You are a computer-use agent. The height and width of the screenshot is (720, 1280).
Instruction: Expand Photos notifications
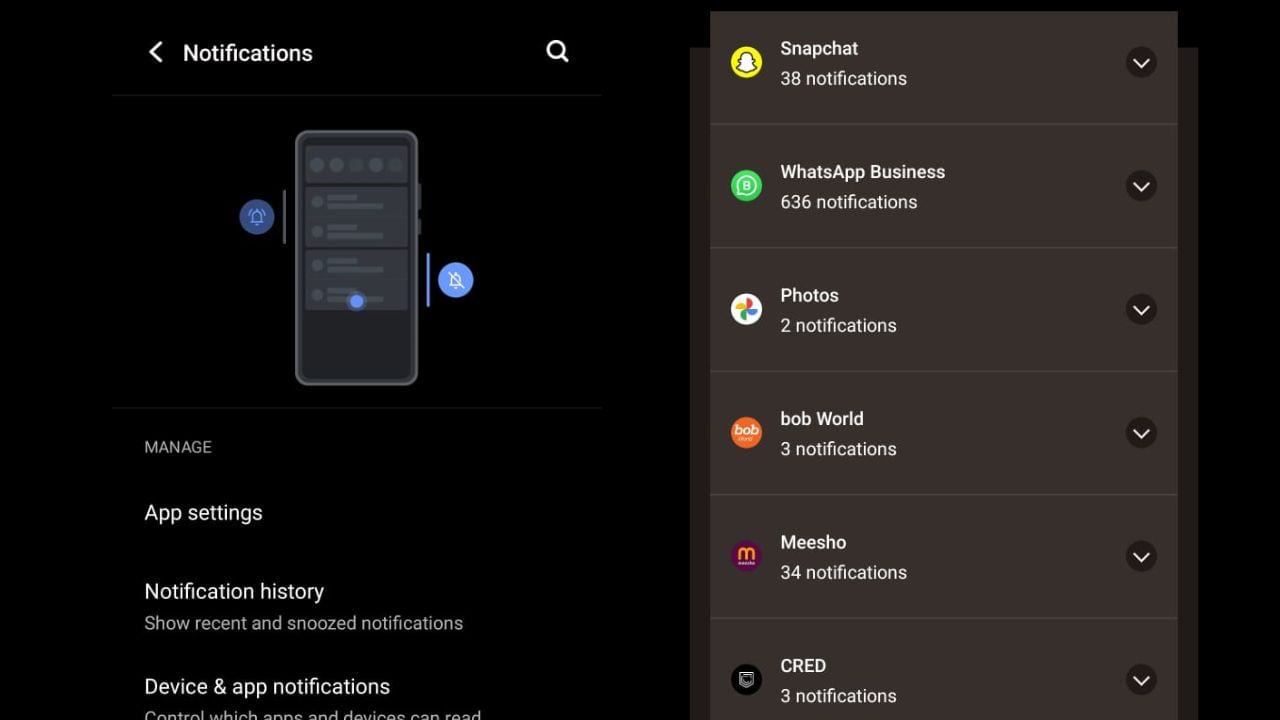[1141, 309]
